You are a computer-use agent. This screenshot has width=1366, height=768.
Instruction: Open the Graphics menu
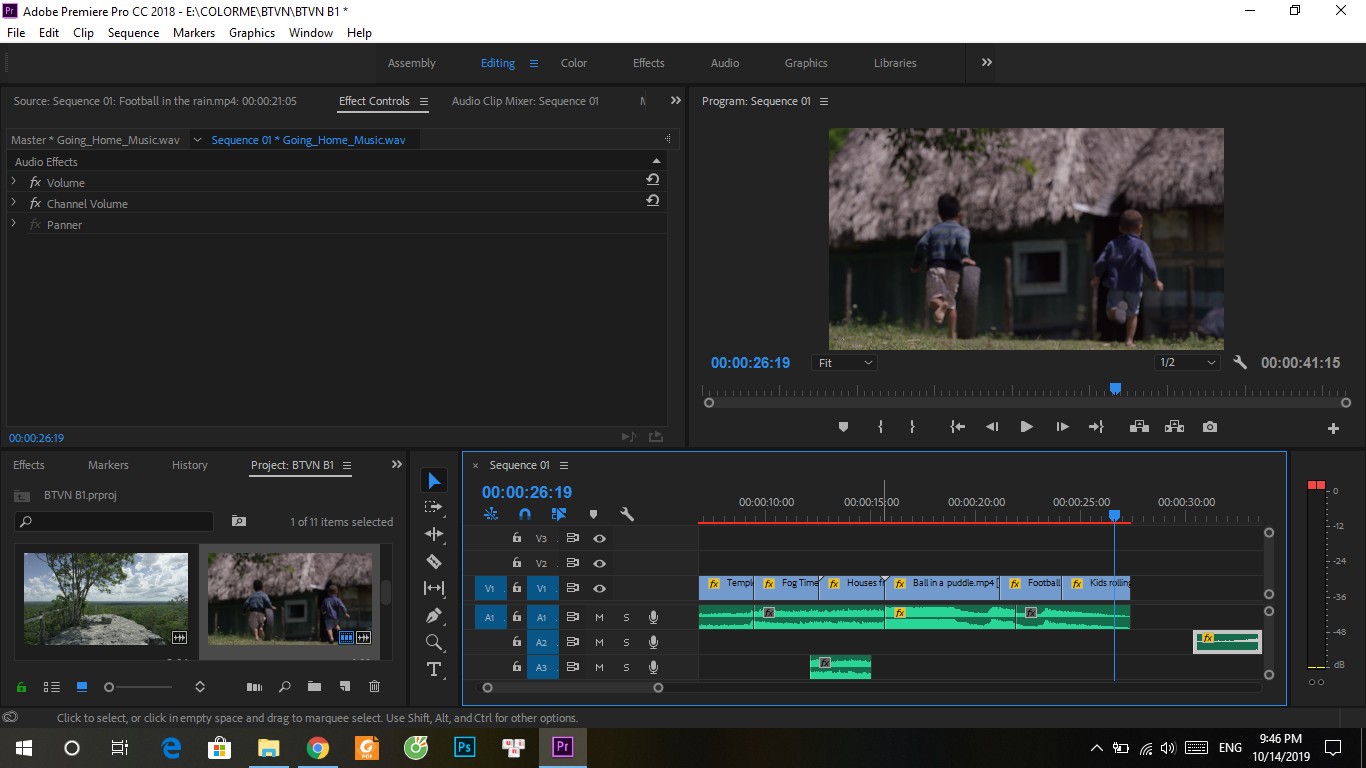[x=252, y=32]
